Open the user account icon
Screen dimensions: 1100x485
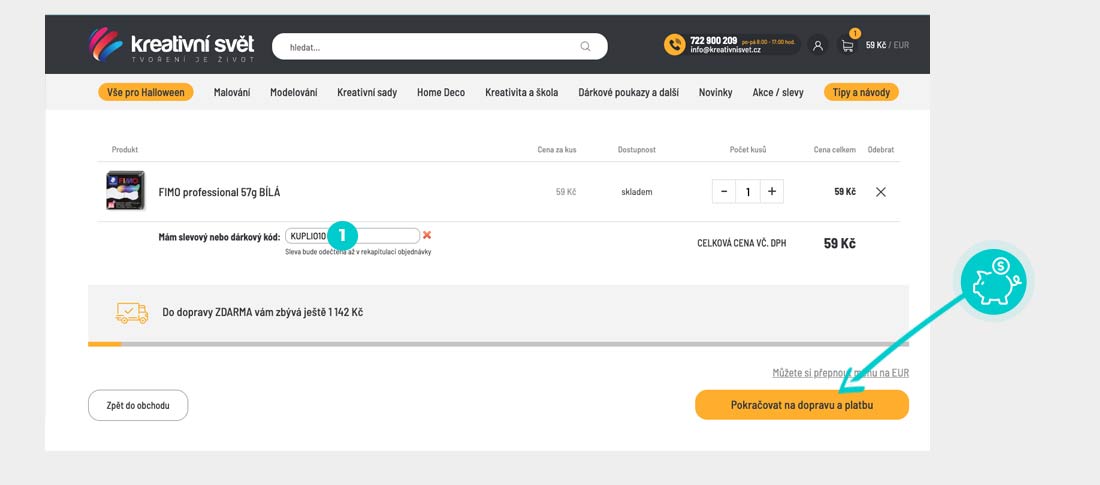click(818, 45)
